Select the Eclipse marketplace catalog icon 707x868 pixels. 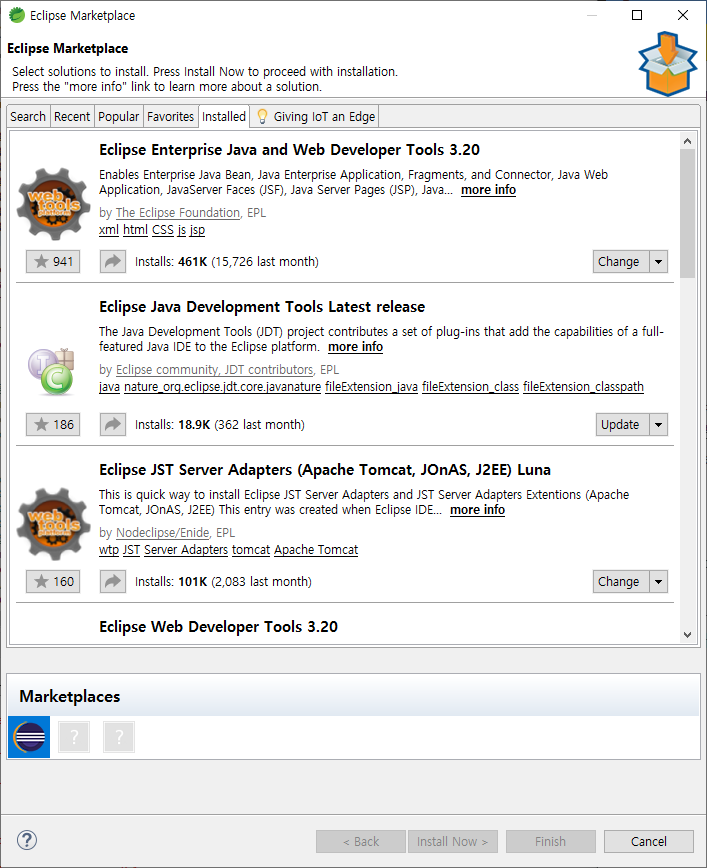click(x=29, y=737)
